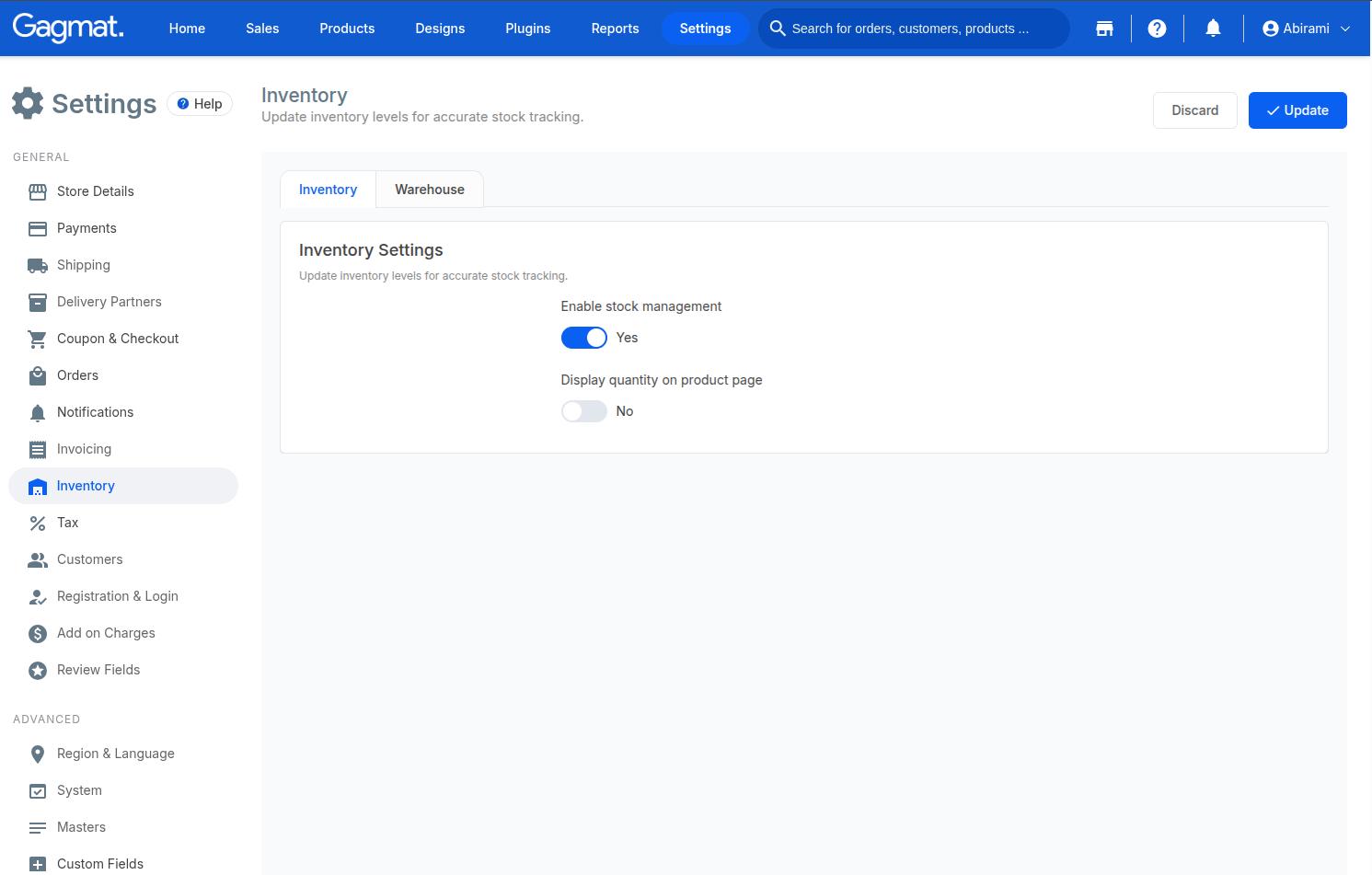Open the notifications bell in top bar
1372x875 pixels.
(1214, 29)
